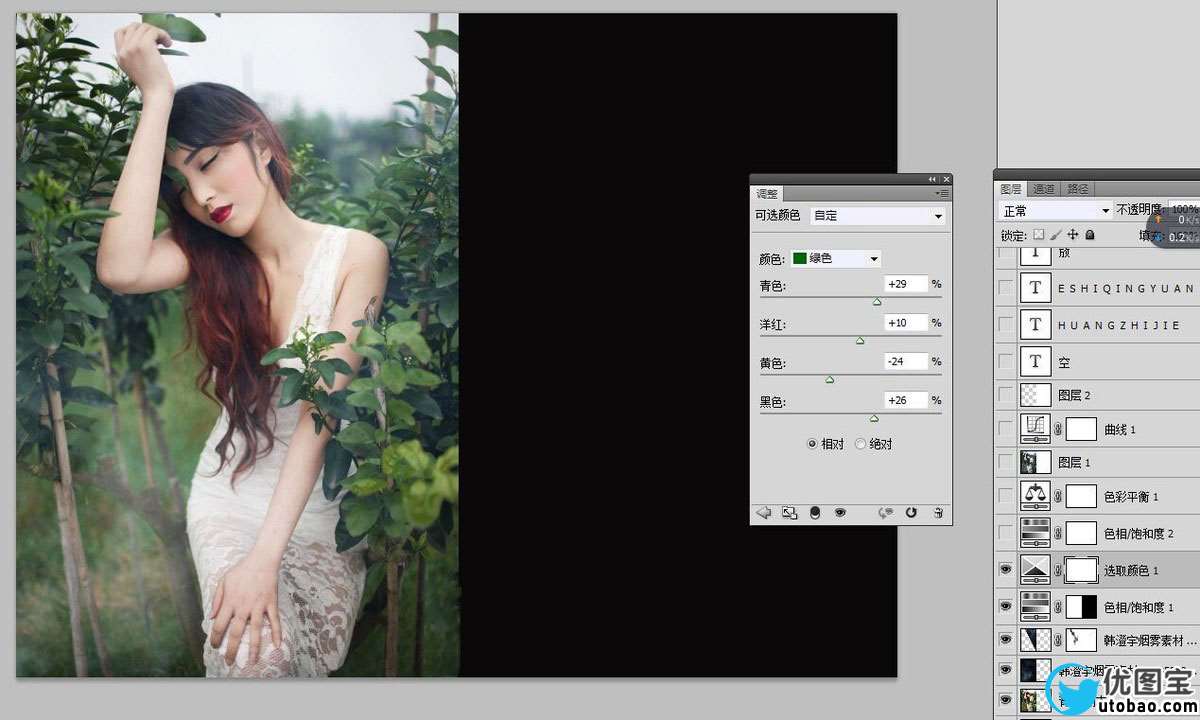Delete adjustment with the trash icon
This screenshot has height=720, width=1200.
(x=937, y=513)
